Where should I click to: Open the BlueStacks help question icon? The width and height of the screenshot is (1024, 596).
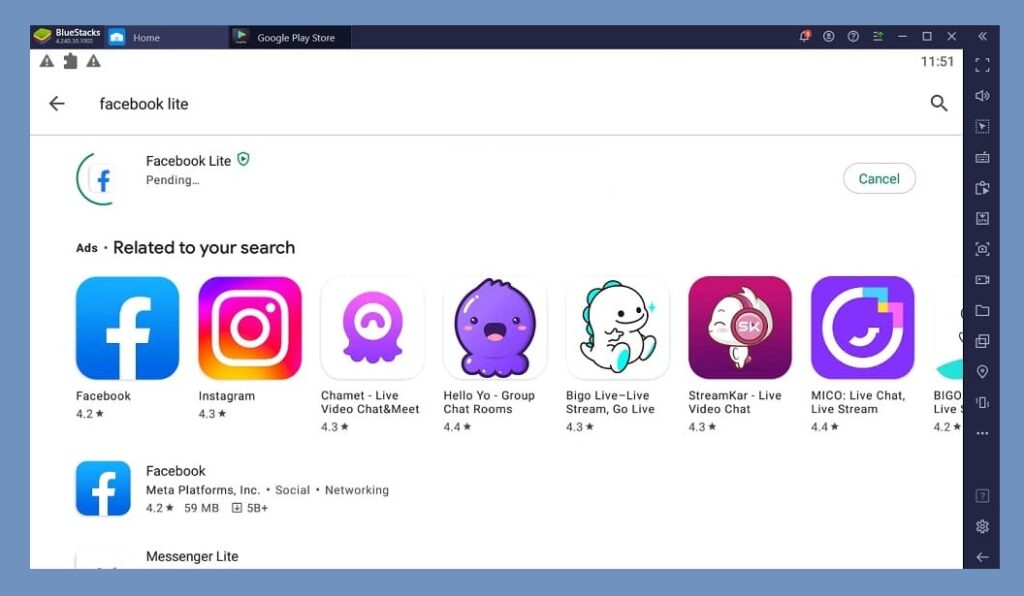point(853,37)
